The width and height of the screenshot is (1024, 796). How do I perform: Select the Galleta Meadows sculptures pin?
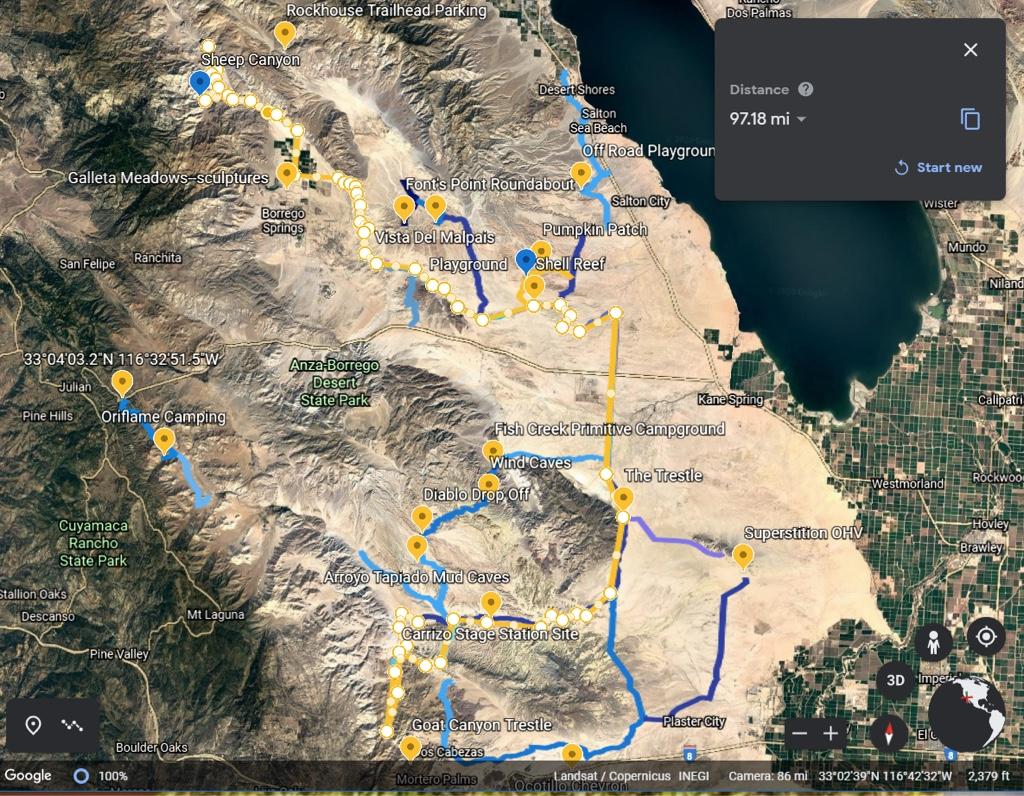coord(286,175)
